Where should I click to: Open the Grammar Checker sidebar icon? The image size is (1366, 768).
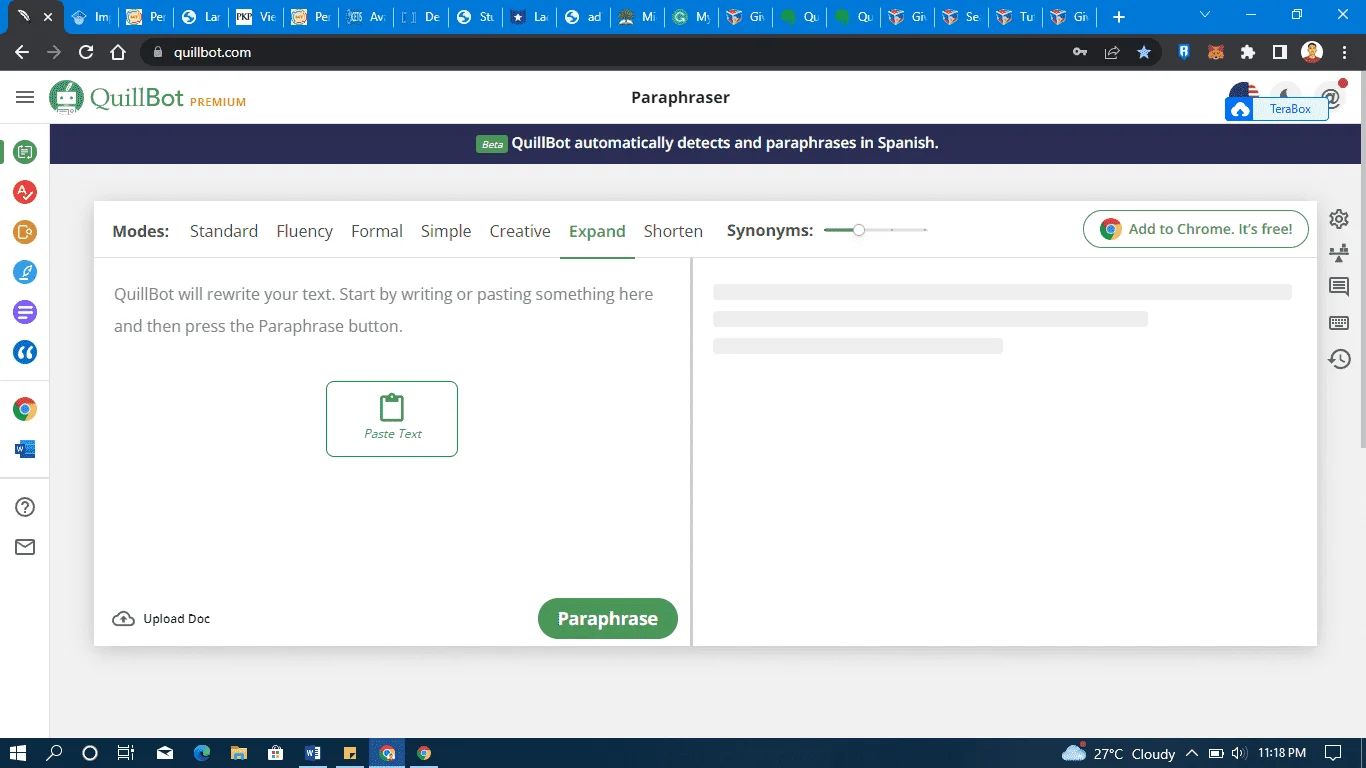coord(25,192)
